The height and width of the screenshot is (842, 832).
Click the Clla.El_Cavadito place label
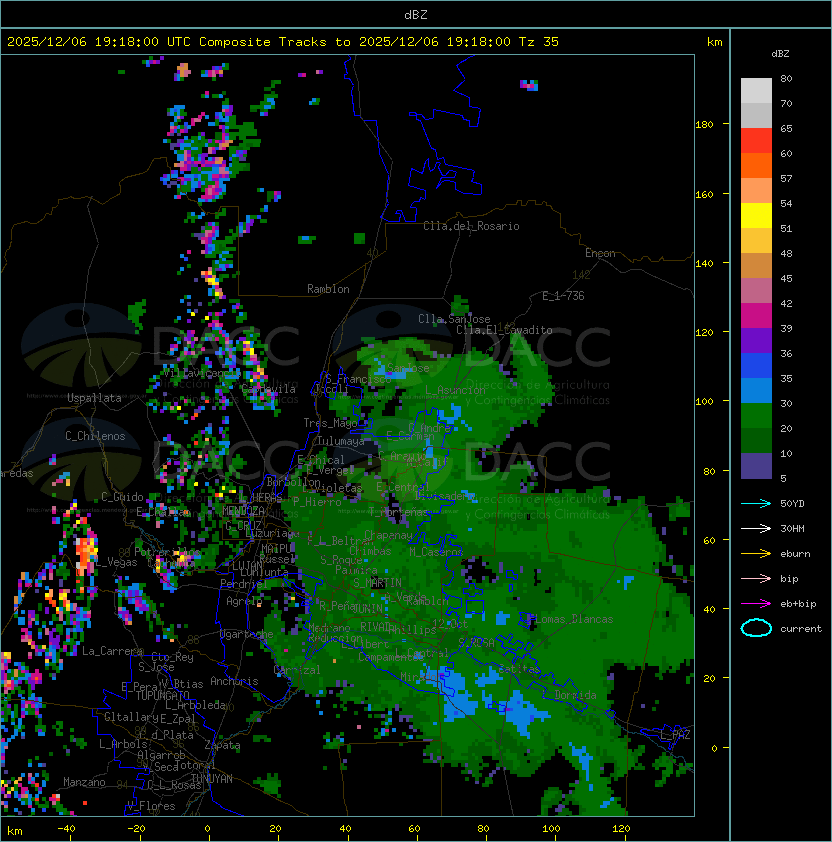(504, 330)
